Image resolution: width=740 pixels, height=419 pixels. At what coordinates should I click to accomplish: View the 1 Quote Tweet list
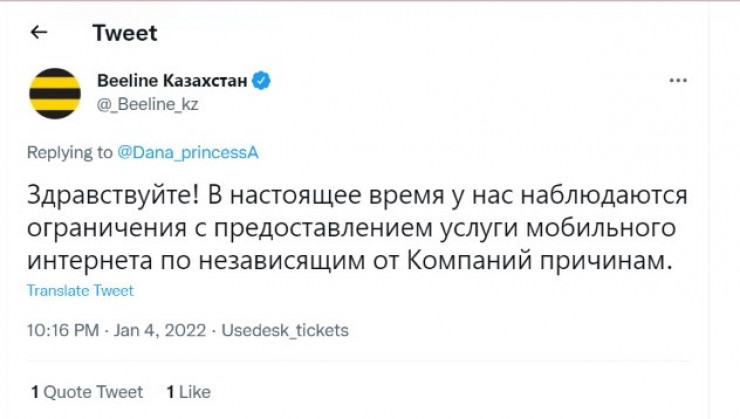click(87, 392)
